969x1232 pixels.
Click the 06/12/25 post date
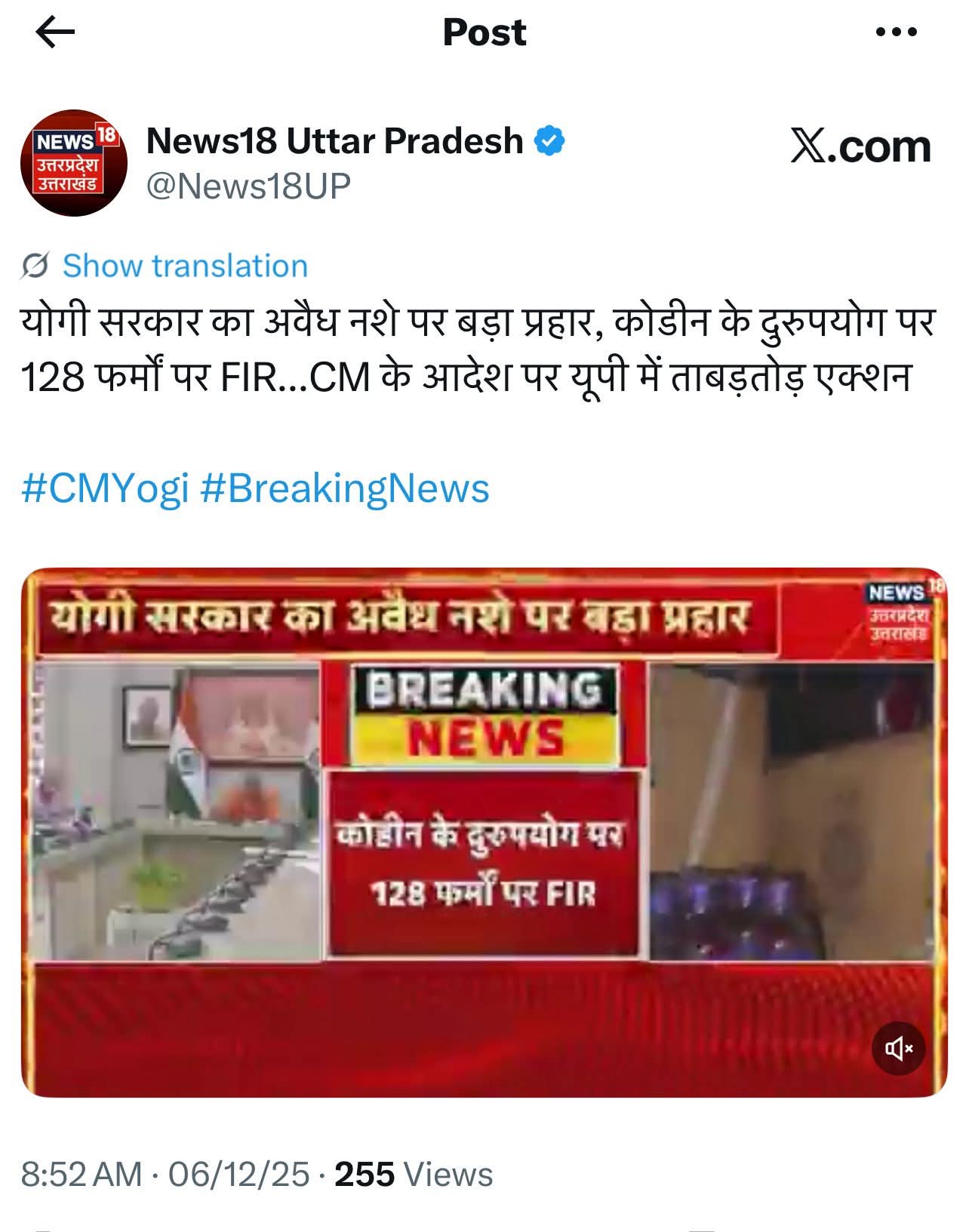238,1175
